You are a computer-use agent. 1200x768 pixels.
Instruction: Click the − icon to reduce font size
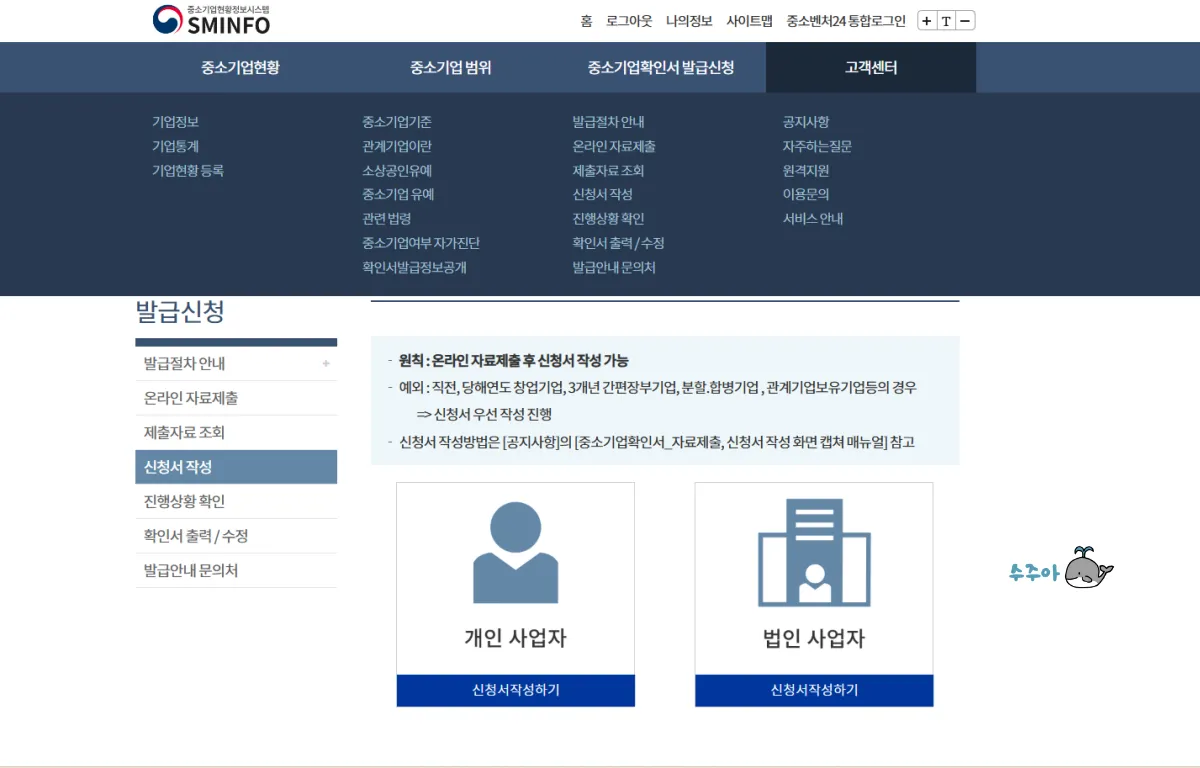(966, 19)
